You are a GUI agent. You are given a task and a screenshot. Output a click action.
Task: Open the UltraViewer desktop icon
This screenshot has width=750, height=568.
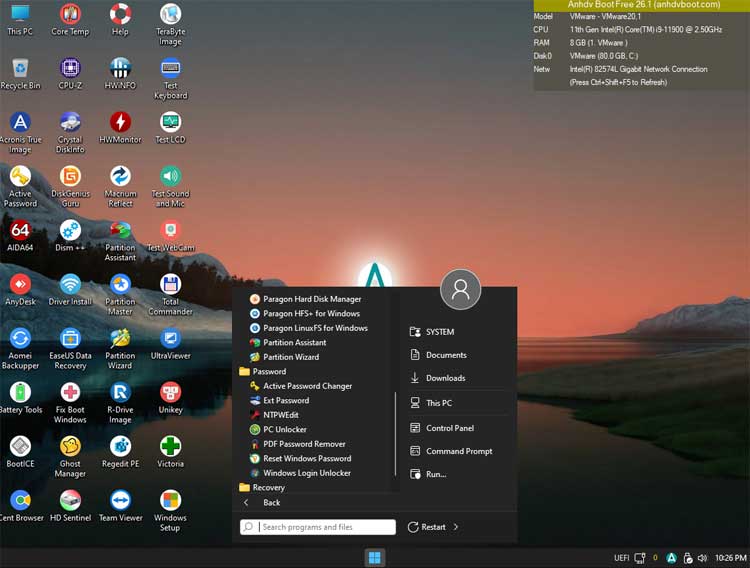(170, 344)
